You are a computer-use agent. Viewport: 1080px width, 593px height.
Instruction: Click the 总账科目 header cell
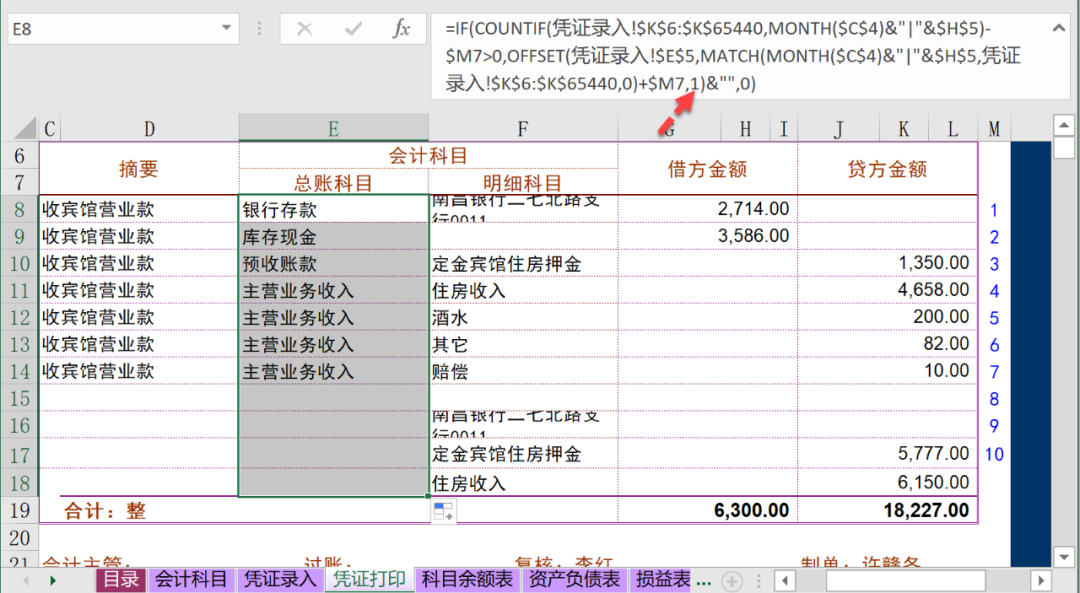pos(333,183)
